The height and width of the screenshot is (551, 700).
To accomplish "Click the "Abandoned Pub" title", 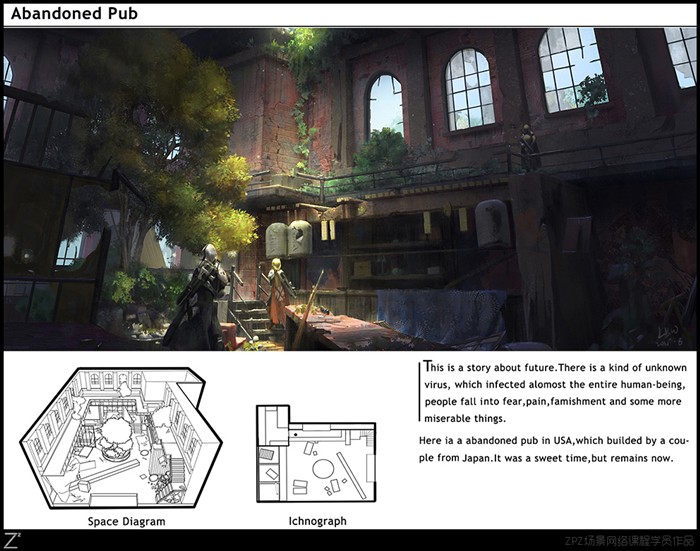I will pyautogui.click(x=74, y=14).
